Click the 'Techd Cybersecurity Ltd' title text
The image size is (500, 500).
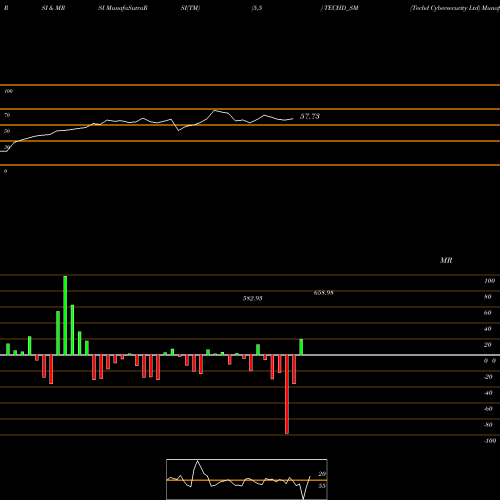[x=445, y=8]
